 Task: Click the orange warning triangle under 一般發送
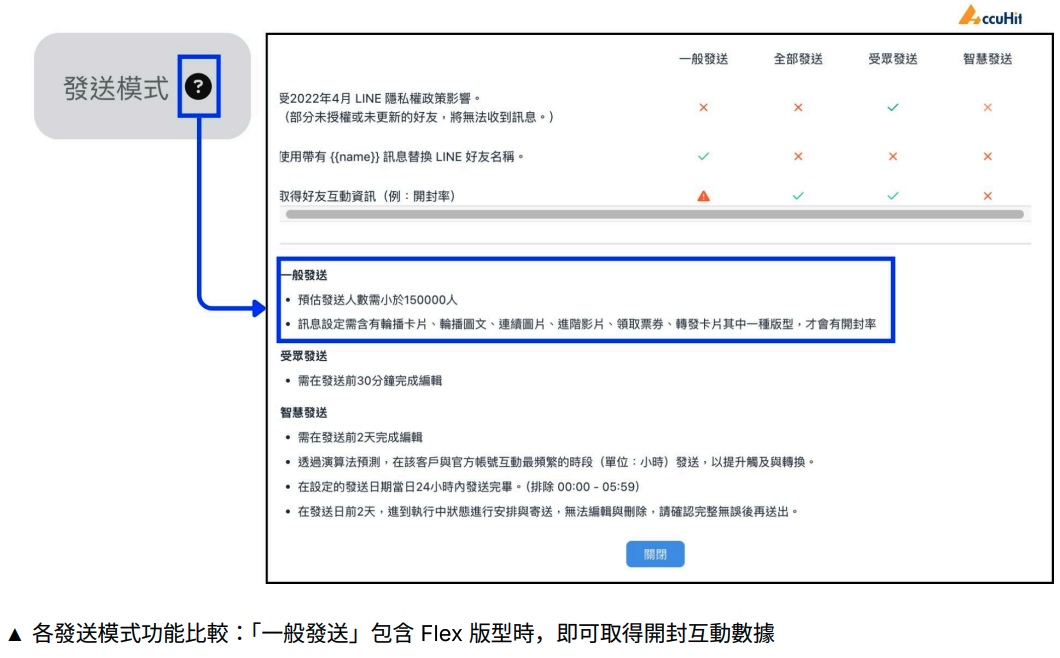tap(703, 196)
